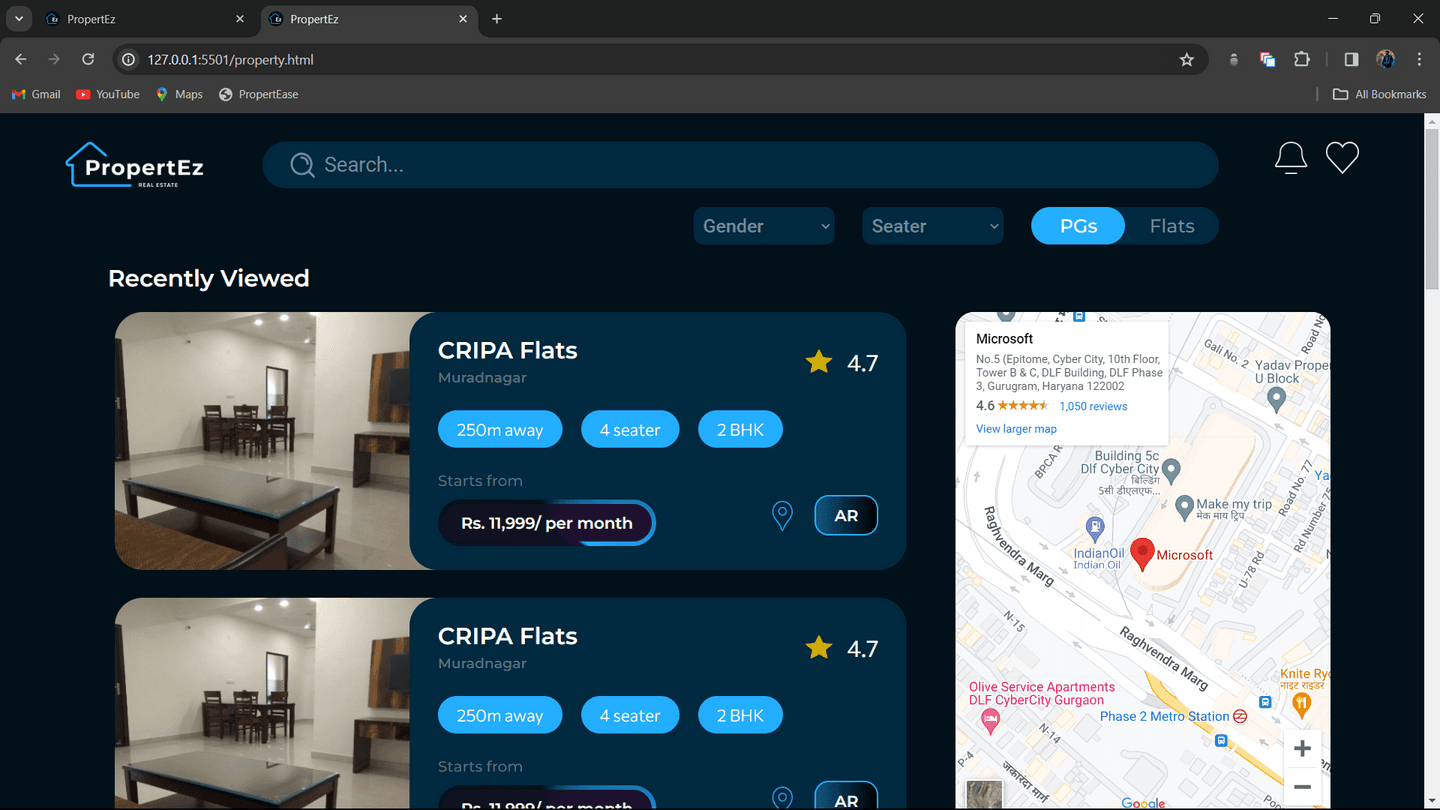Expand the Gender dropdown

[x=764, y=226]
